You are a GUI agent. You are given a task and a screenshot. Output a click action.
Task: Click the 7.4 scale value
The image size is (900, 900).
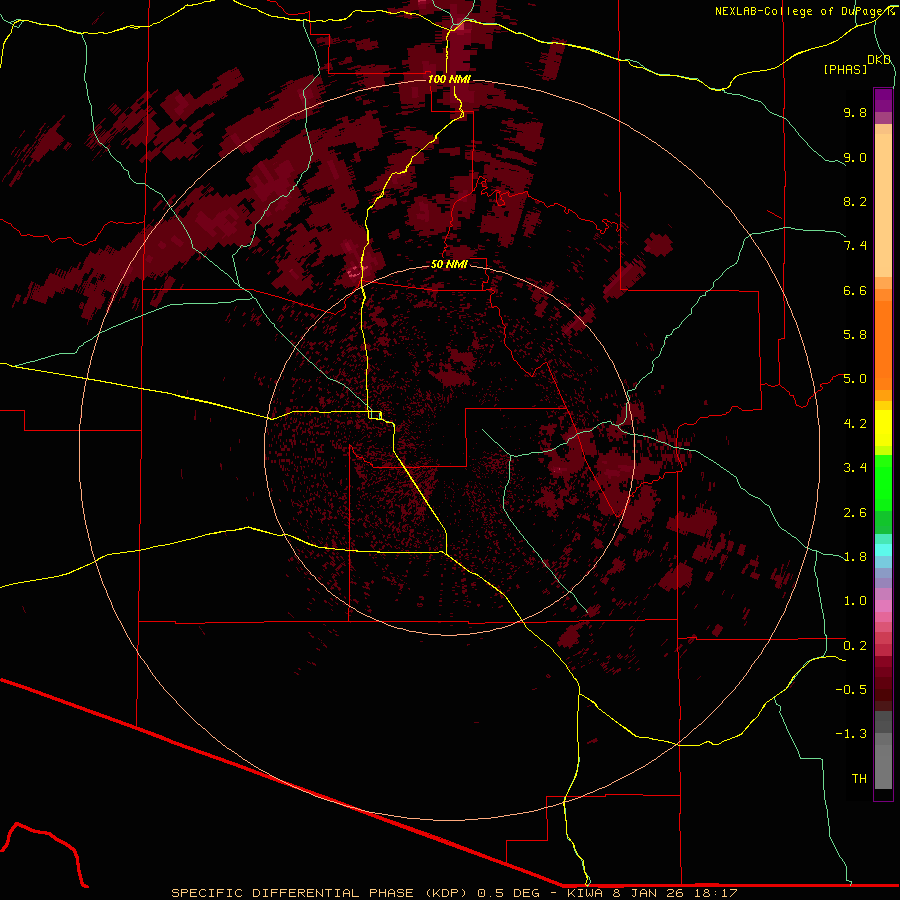[855, 246]
